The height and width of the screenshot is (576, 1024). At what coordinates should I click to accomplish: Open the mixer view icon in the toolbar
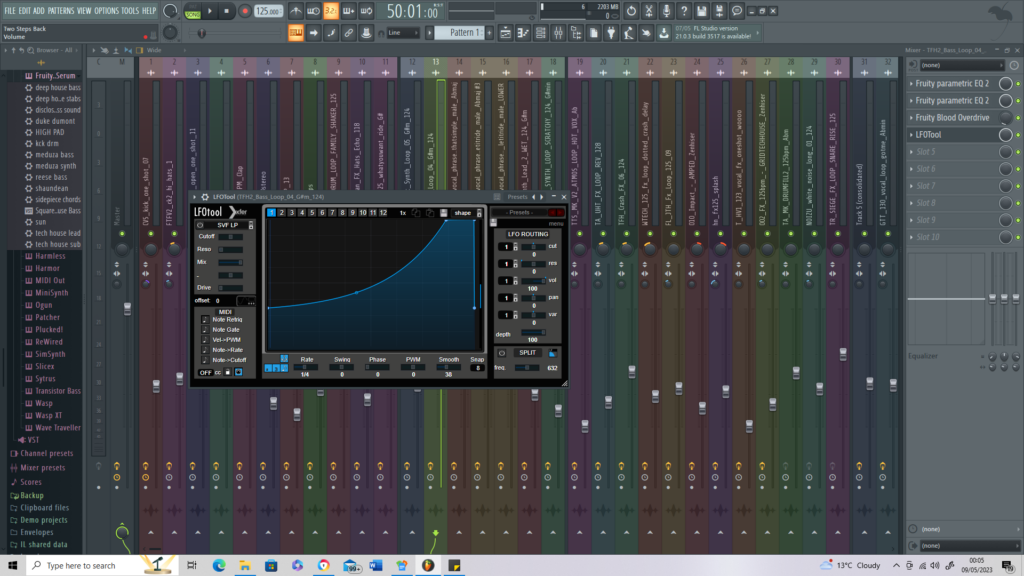click(558, 33)
